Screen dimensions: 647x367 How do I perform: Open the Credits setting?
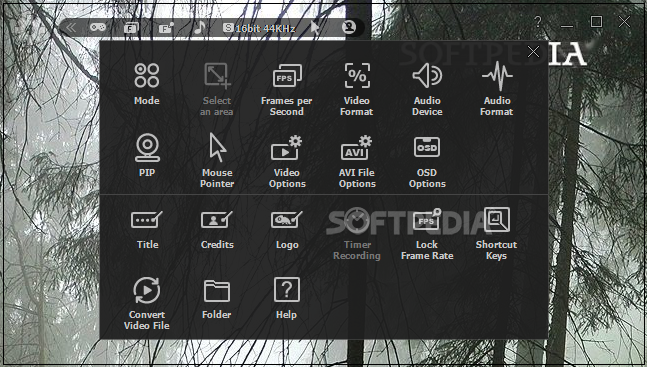coord(217,230)
